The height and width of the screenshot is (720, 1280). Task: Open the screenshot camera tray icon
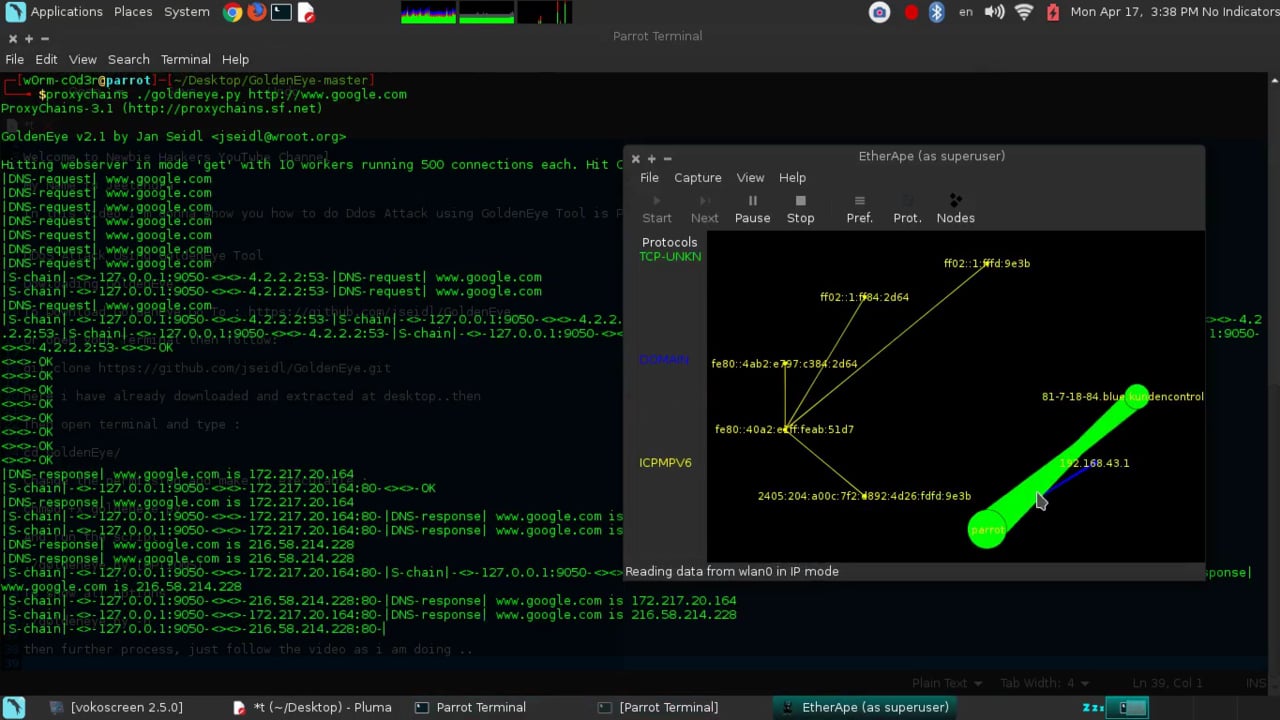pyautogui.click(x=879, y=12)
